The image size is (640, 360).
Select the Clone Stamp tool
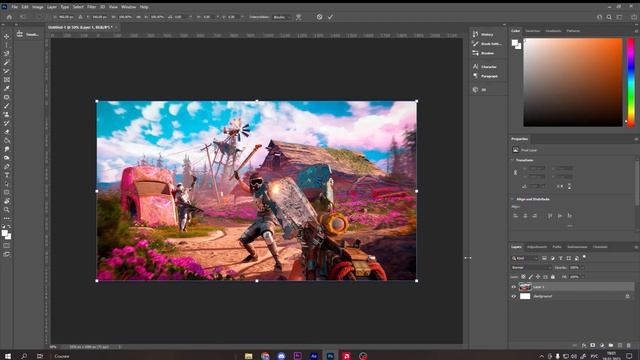pos(7,115)
